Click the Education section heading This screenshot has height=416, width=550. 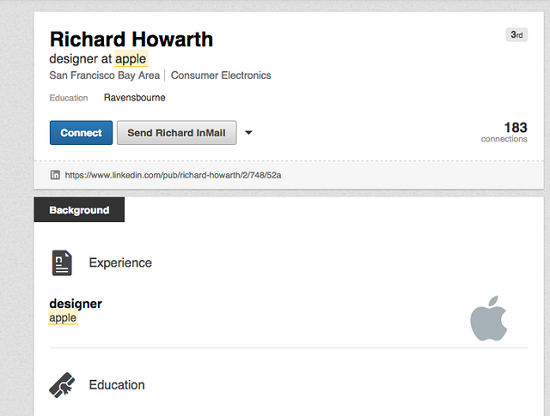coord(117,385)
